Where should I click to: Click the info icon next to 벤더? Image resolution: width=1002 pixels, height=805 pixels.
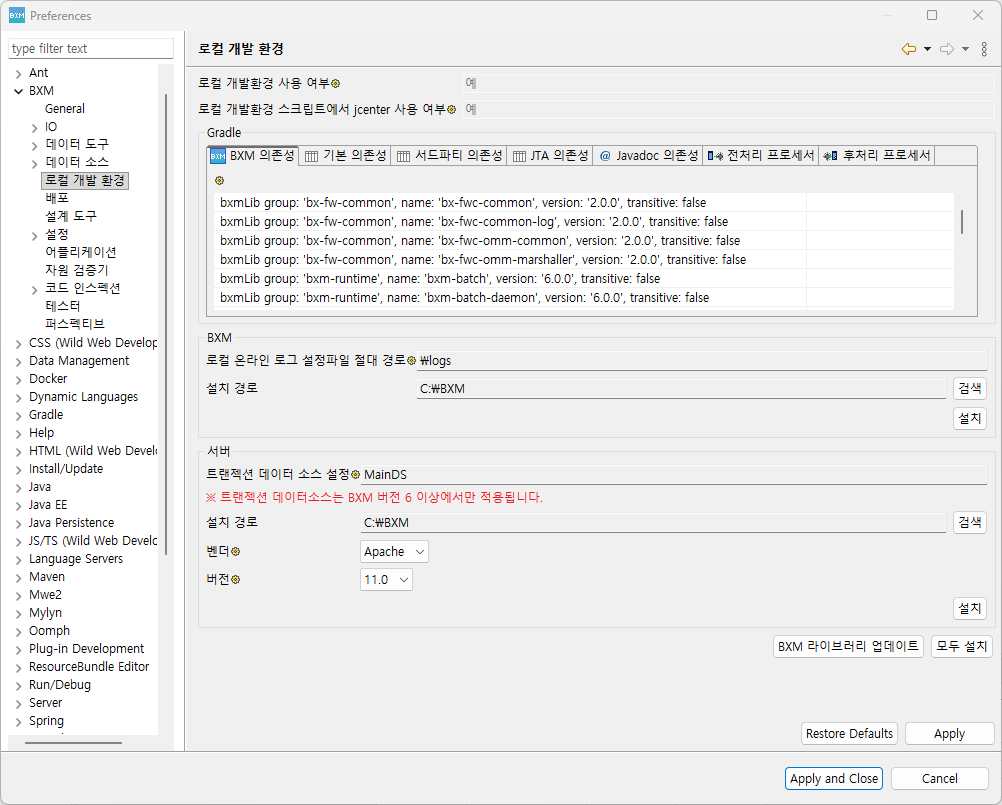click(237, 552)
